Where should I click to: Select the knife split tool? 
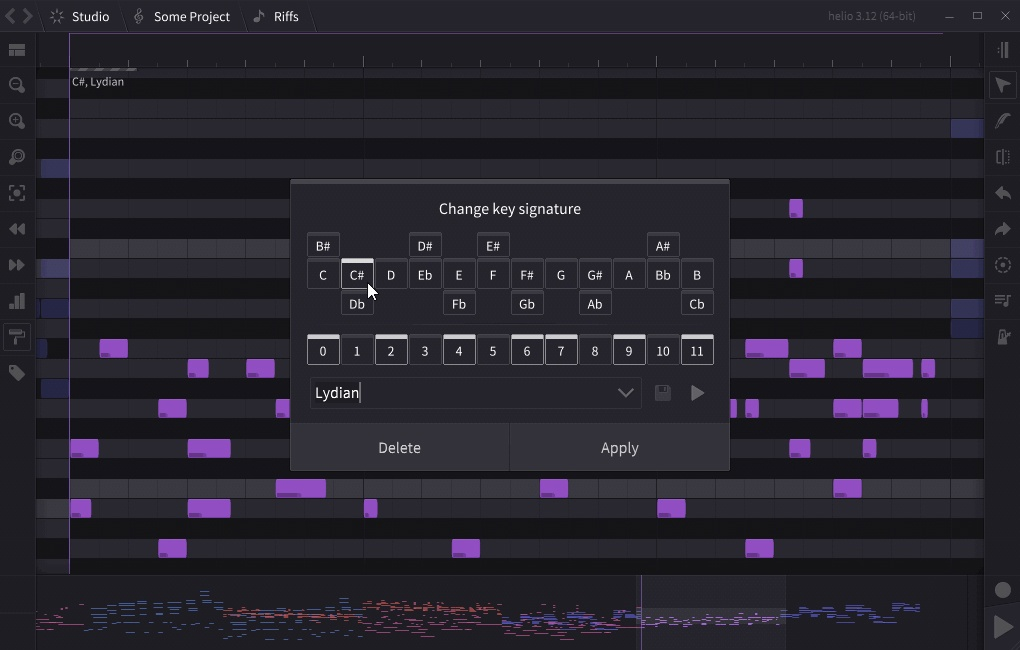pyautogui.click(x=1002, y=157)
